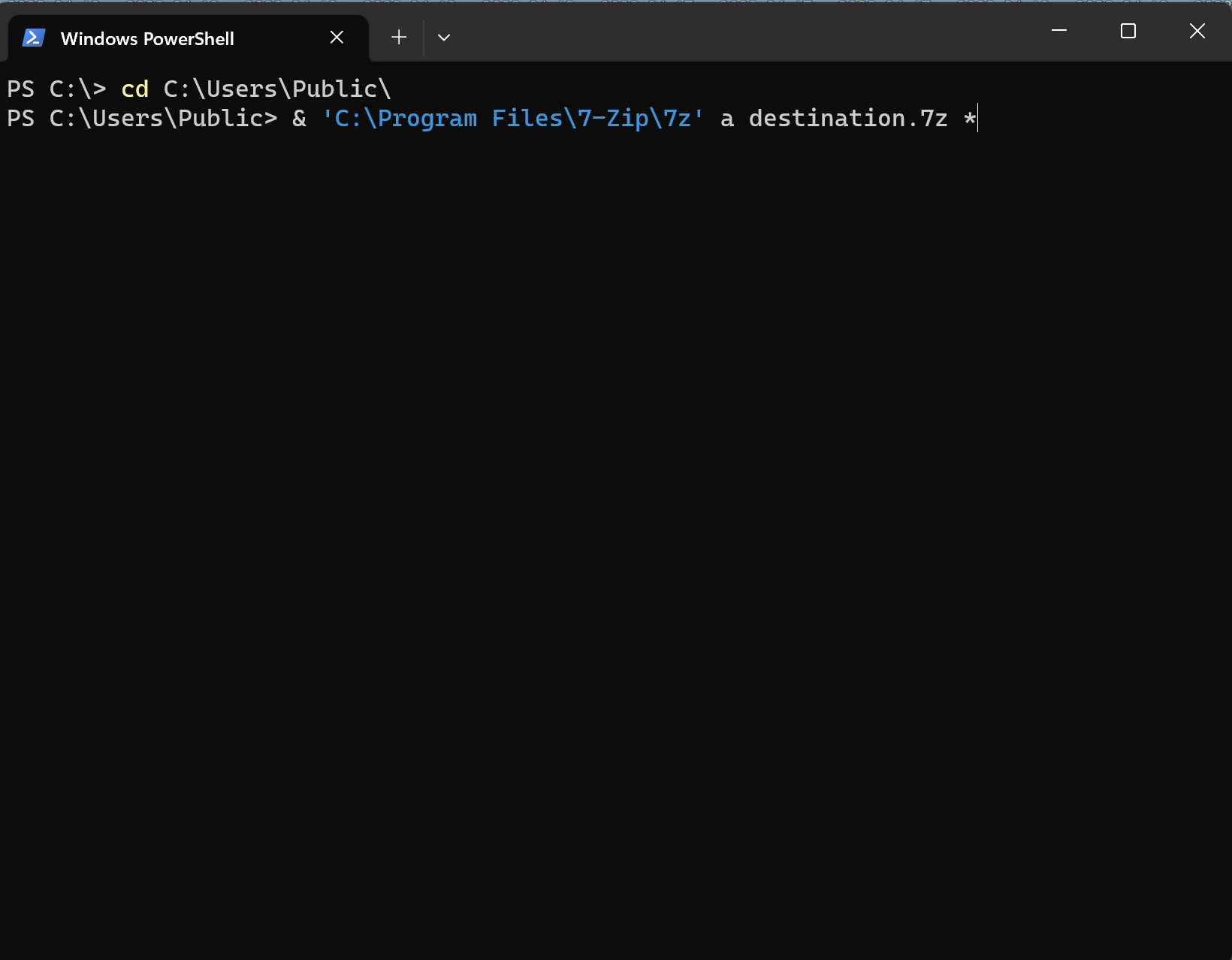Click the asterisk wildcard at end of command
The image size is (1232, 960).
969,118
